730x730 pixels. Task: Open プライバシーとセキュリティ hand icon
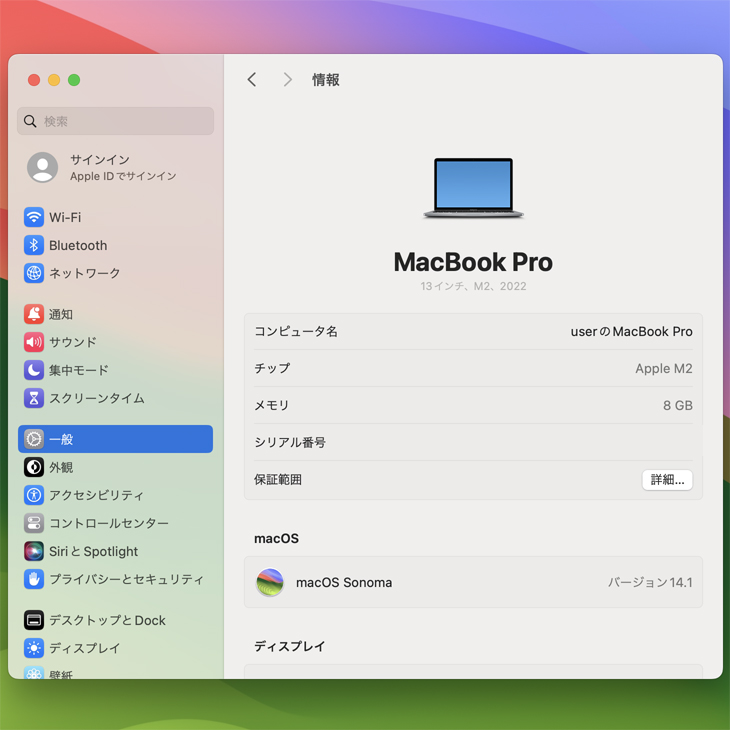point(34,579)
